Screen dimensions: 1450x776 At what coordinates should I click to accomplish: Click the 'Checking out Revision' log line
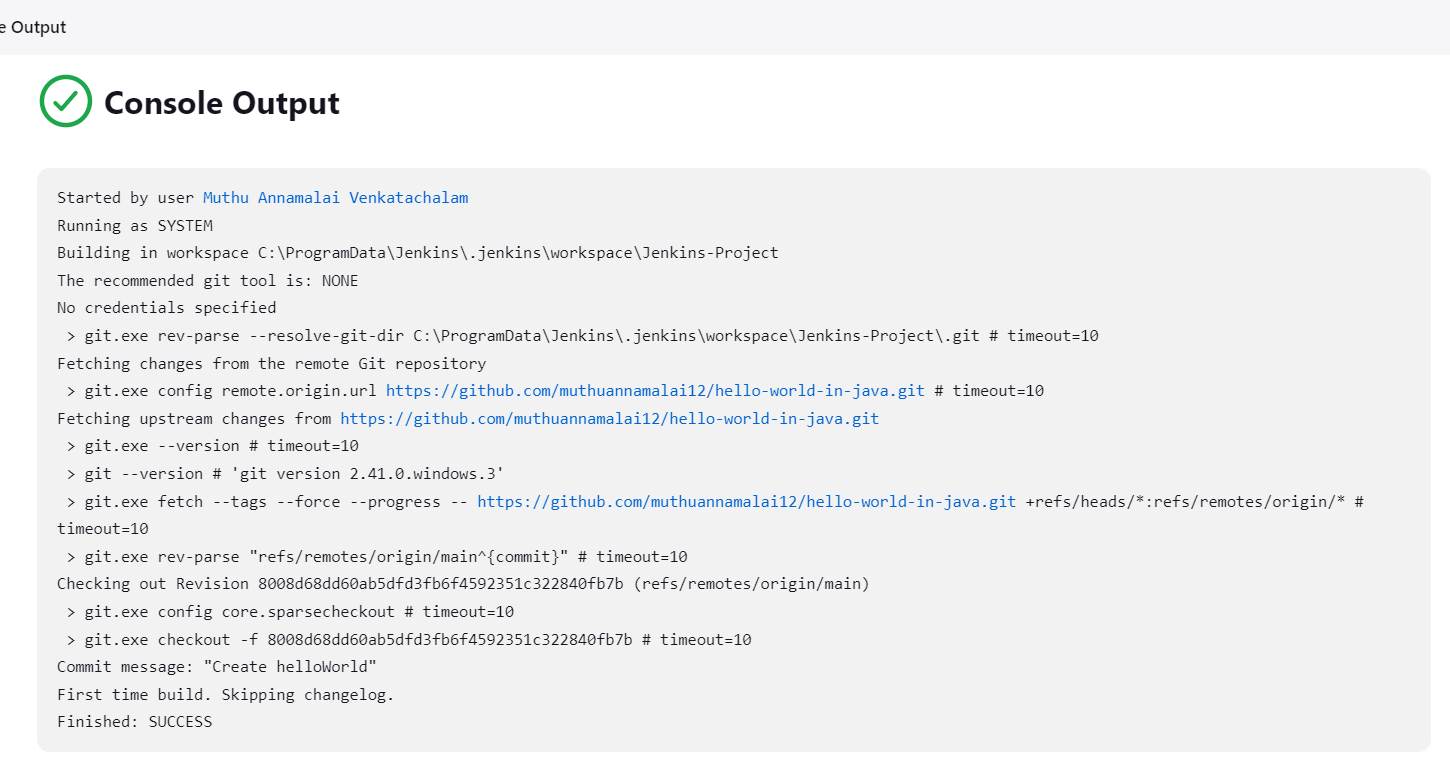463,584
